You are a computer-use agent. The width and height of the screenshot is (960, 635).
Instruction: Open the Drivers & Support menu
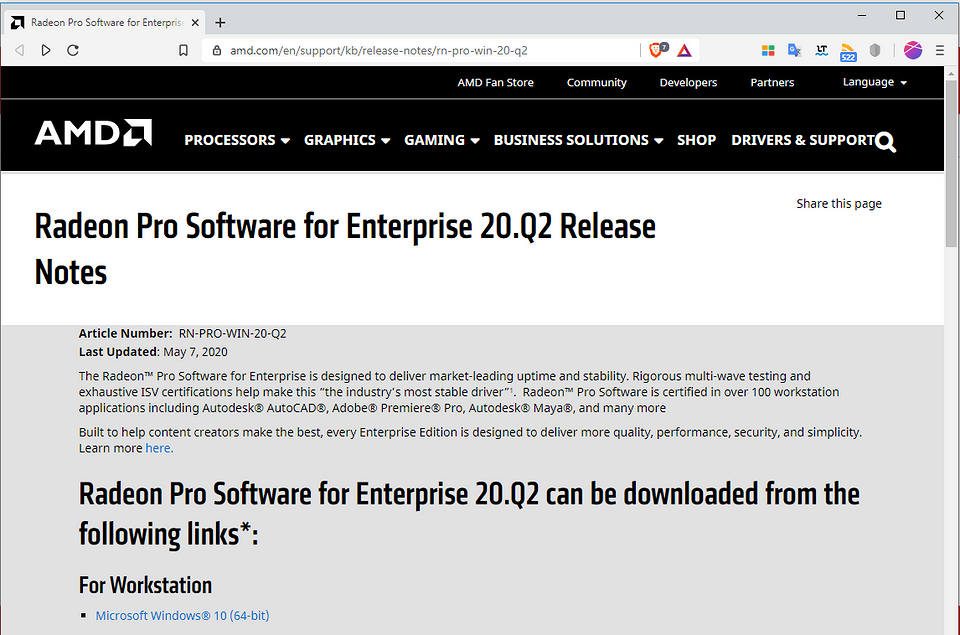coord(802,141)
